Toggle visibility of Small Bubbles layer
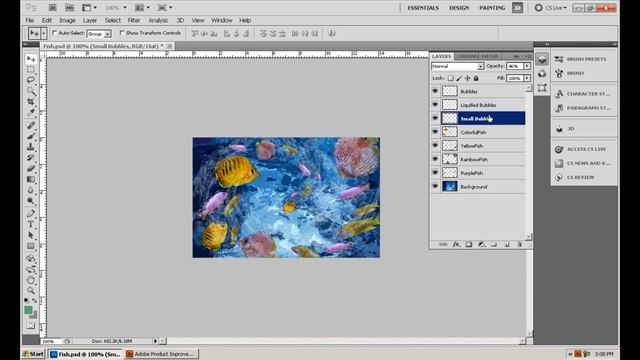 [x=435, y=118]
